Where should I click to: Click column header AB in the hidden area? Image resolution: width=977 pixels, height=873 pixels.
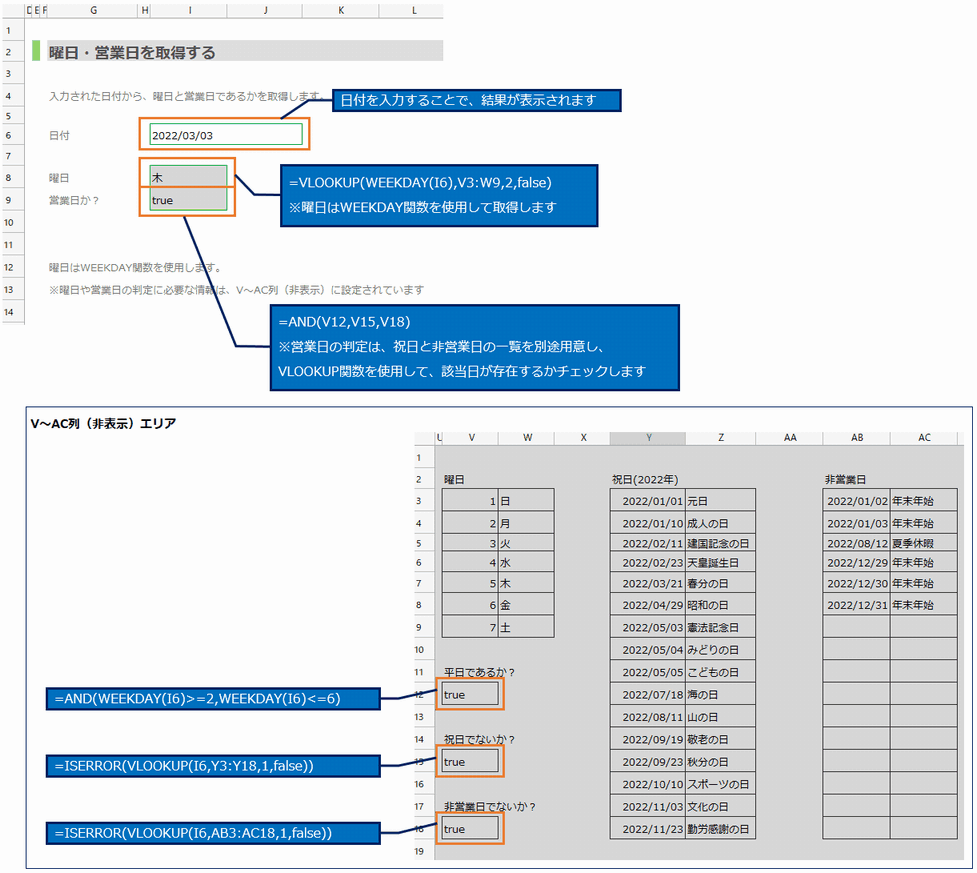coord(856,438)
